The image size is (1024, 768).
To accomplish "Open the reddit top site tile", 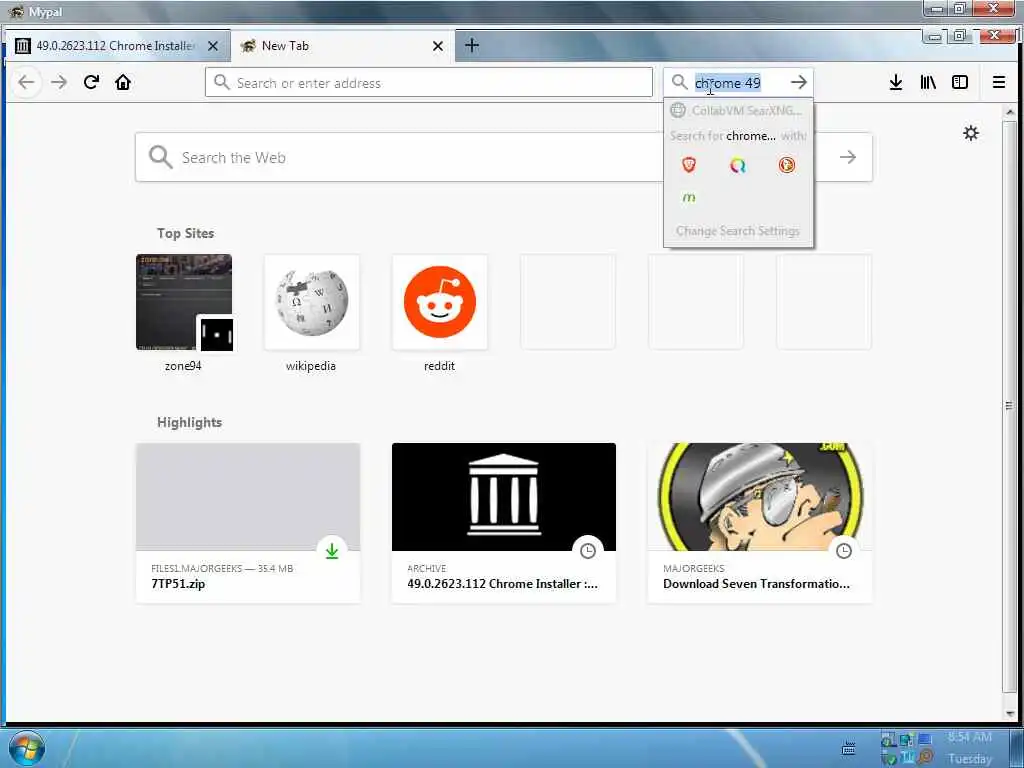I will [x=440, y=302].
